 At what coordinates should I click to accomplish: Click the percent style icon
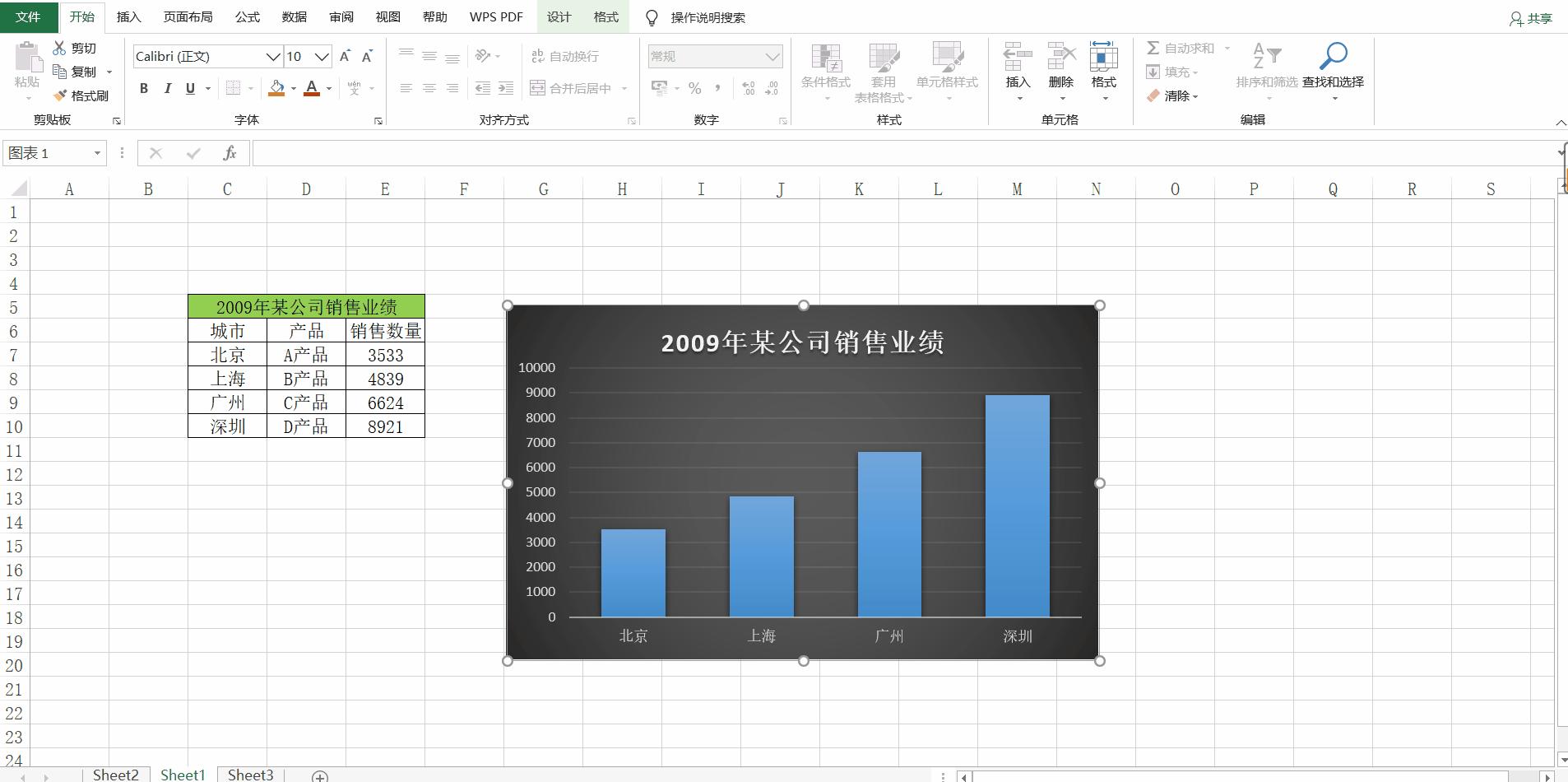[695, 87]
